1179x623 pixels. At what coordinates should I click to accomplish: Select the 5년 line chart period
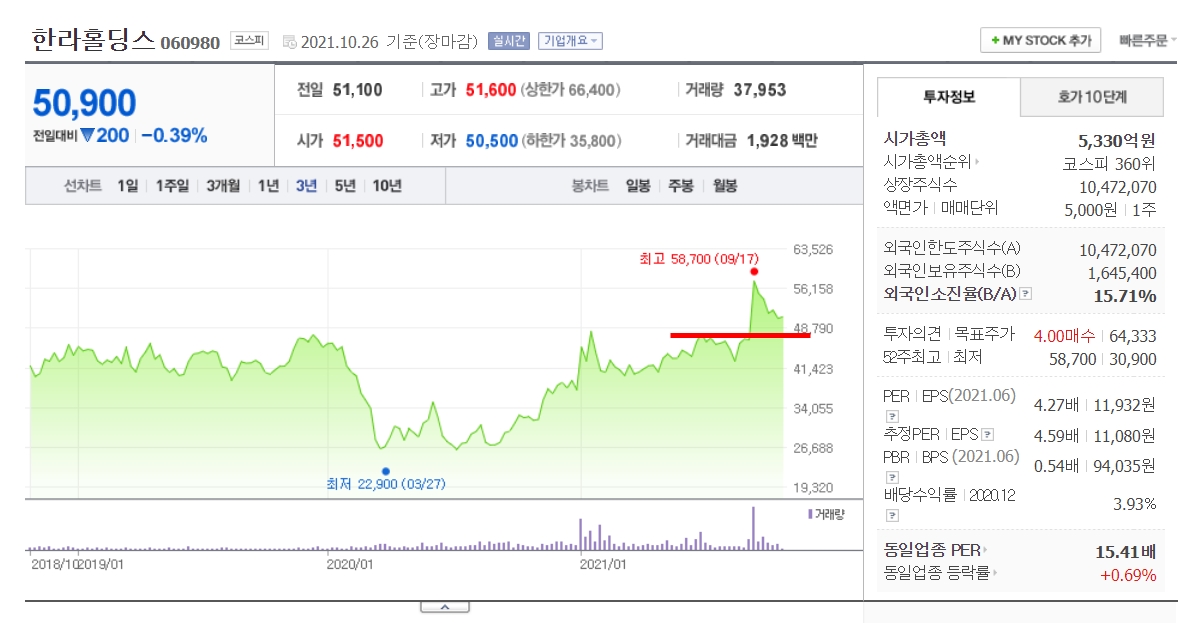click(345, 186)
